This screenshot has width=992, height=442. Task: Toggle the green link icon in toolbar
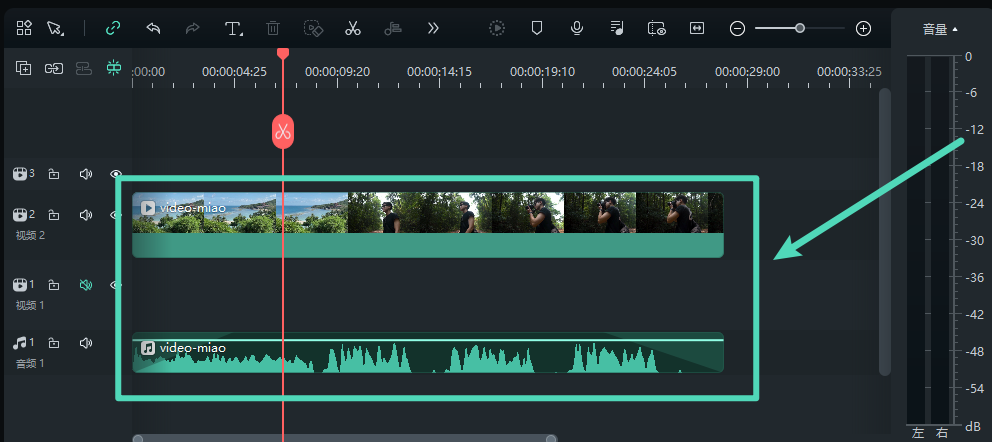(113, 28)
